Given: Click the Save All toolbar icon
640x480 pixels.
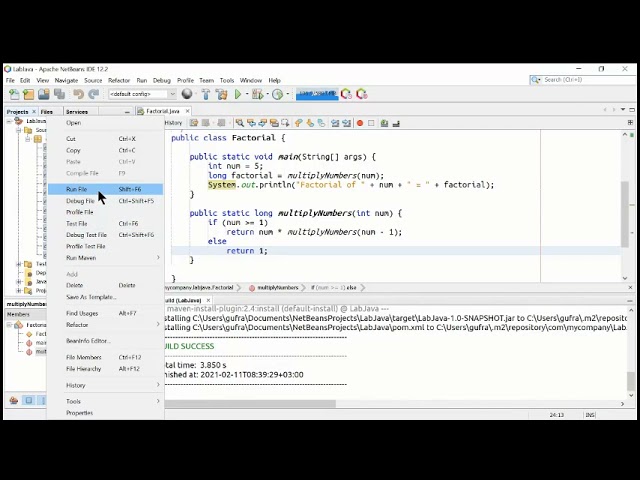Looking at the screenshot, I should [60, 94].
